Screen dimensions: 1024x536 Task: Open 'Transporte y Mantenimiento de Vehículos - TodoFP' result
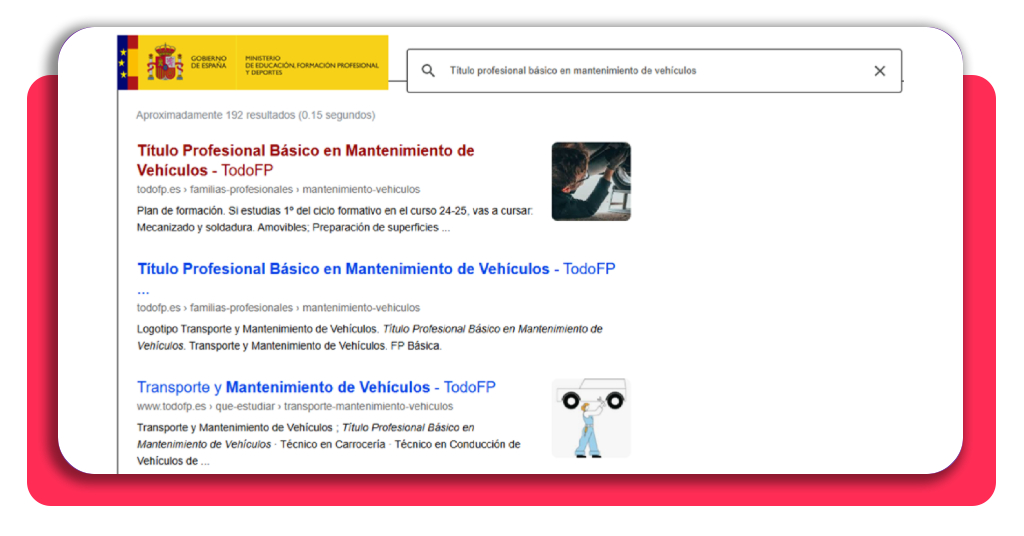316,387
